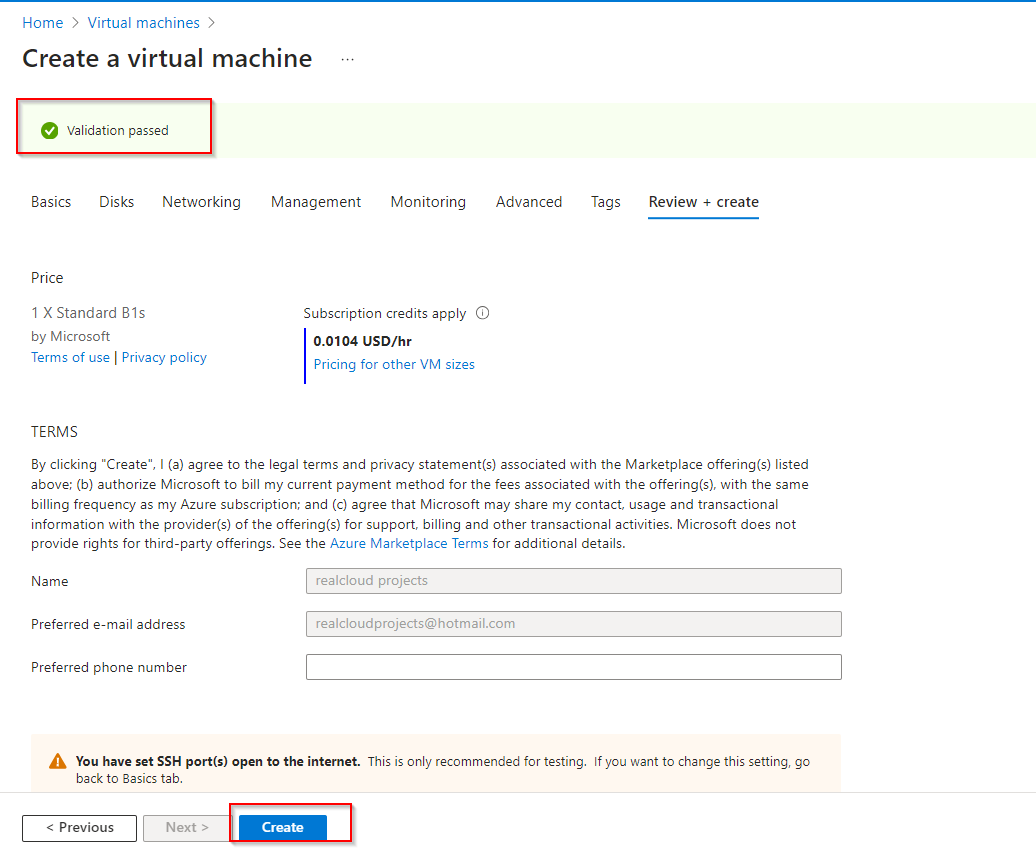Go to Home breadcrumb
This screenshot has height=859, width=1036.
pyautogui.click(x=43, y=23)
